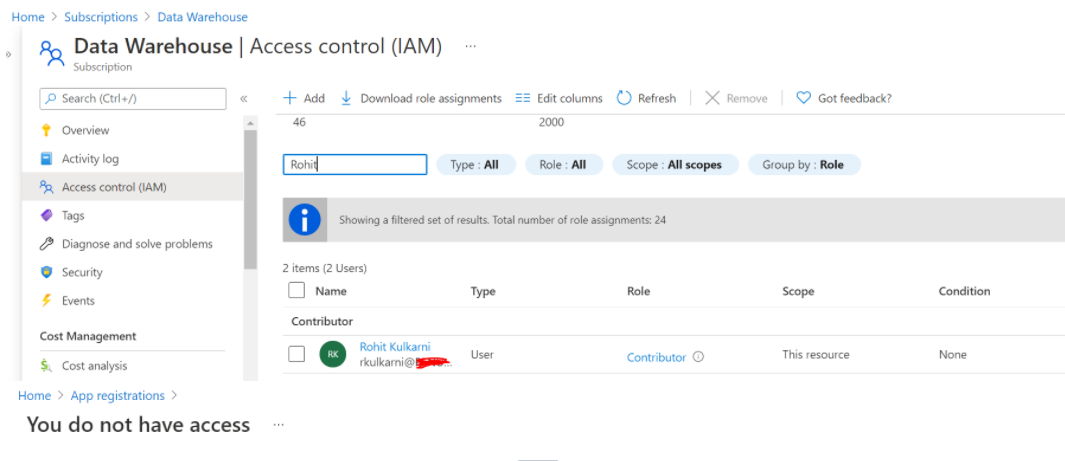Viewport: 1065px width, 461px height.
Task: Click 'This resource' scope cell
Action: tap(816, 354)
